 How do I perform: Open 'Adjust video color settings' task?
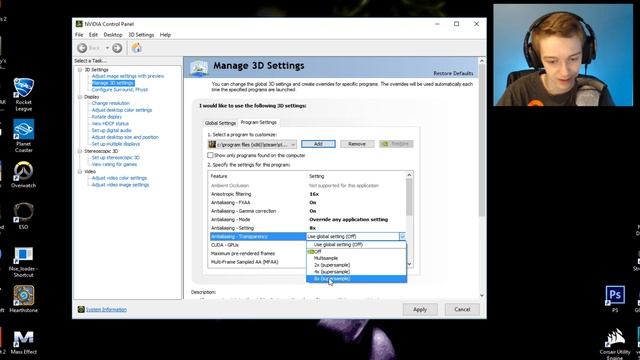(x=119, y=178)
